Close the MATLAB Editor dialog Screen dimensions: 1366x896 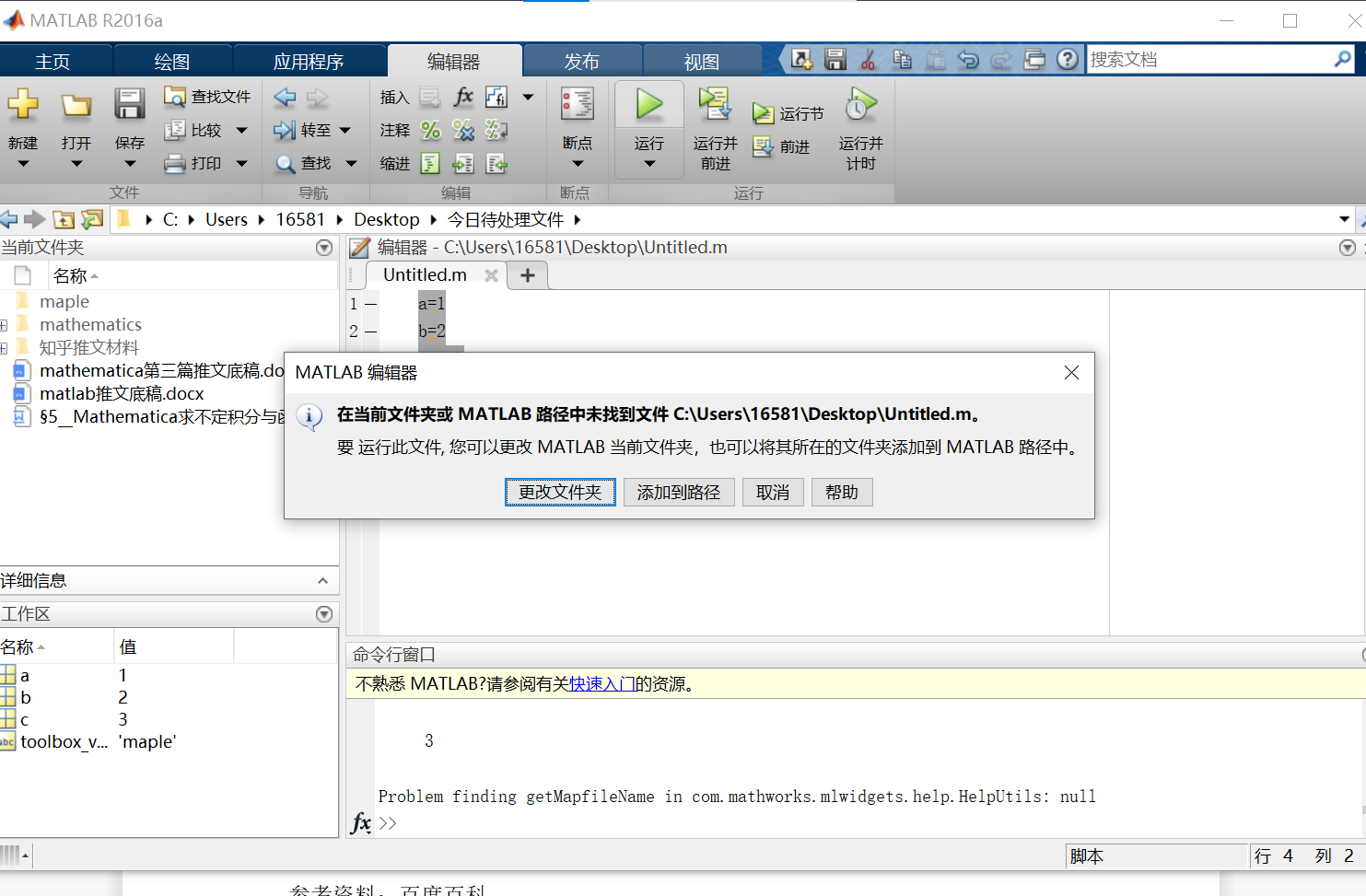pyautogui.click(x=1071, y=373)
